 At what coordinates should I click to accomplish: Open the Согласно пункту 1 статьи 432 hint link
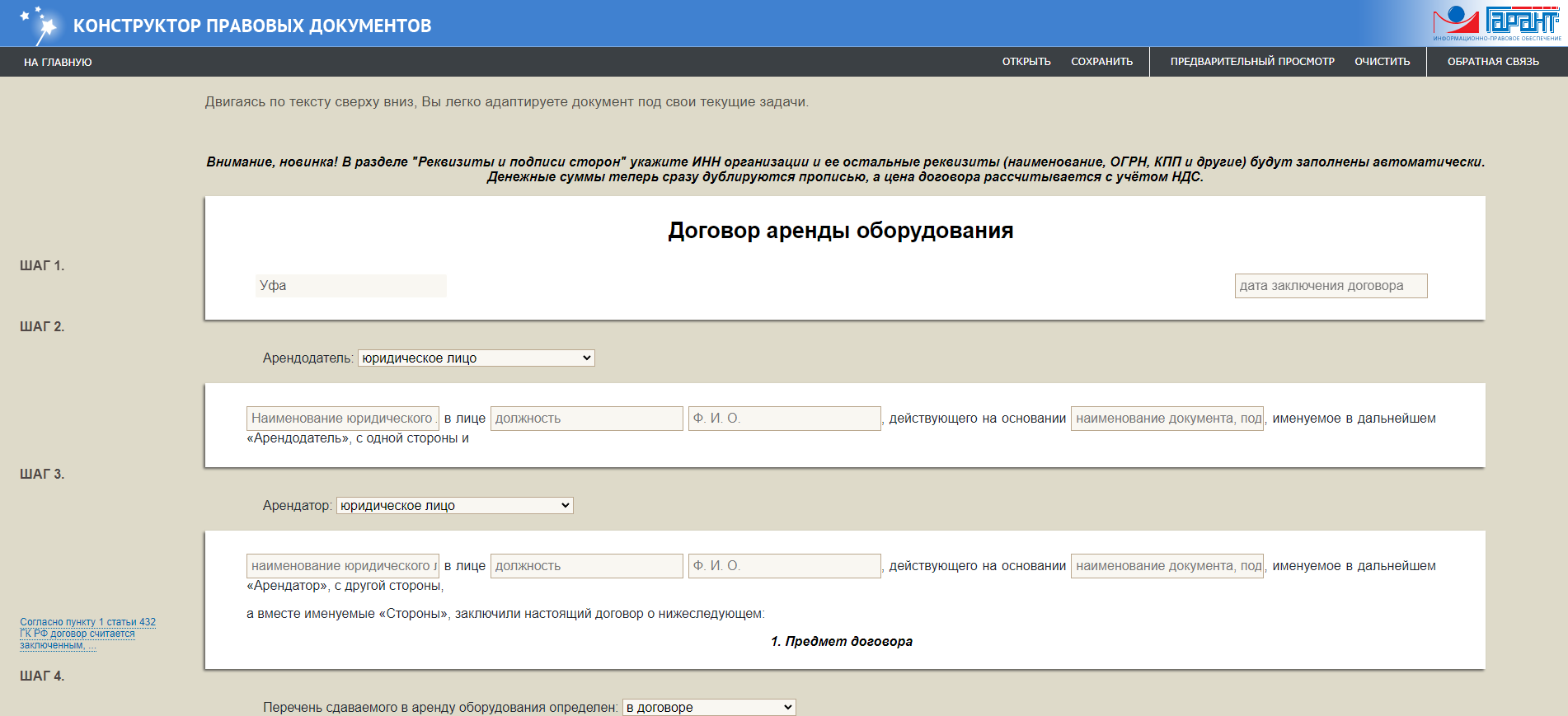pos(87,634)
